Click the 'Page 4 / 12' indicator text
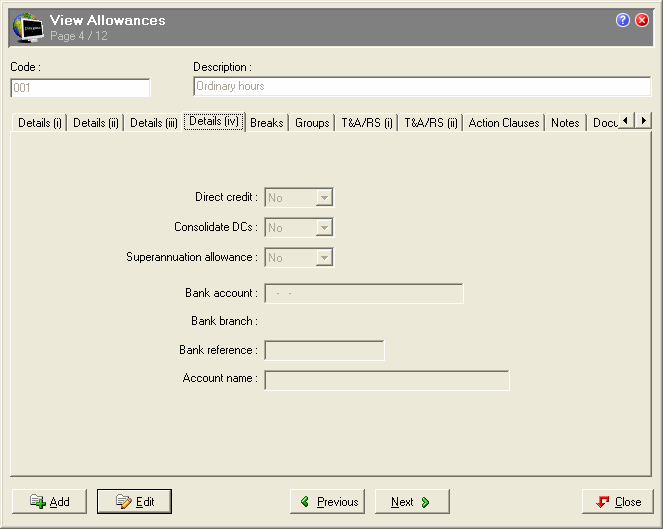The width and height of the screenshot is (663, 529). tap(79, 36)
